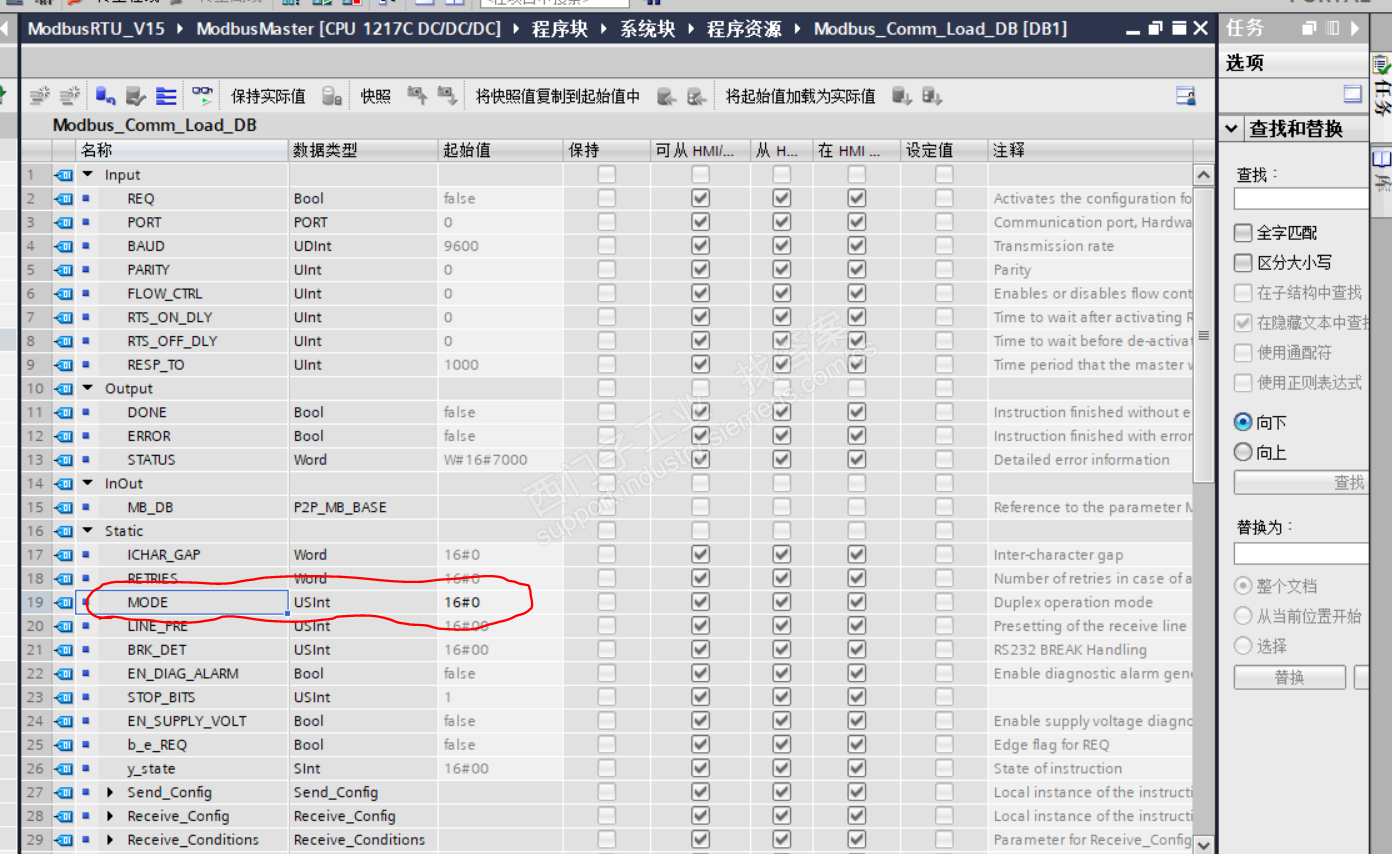Click the 快照 snapshot toolbar button
Viewport: 1392px width, 854px height.
tap(376, 96)
